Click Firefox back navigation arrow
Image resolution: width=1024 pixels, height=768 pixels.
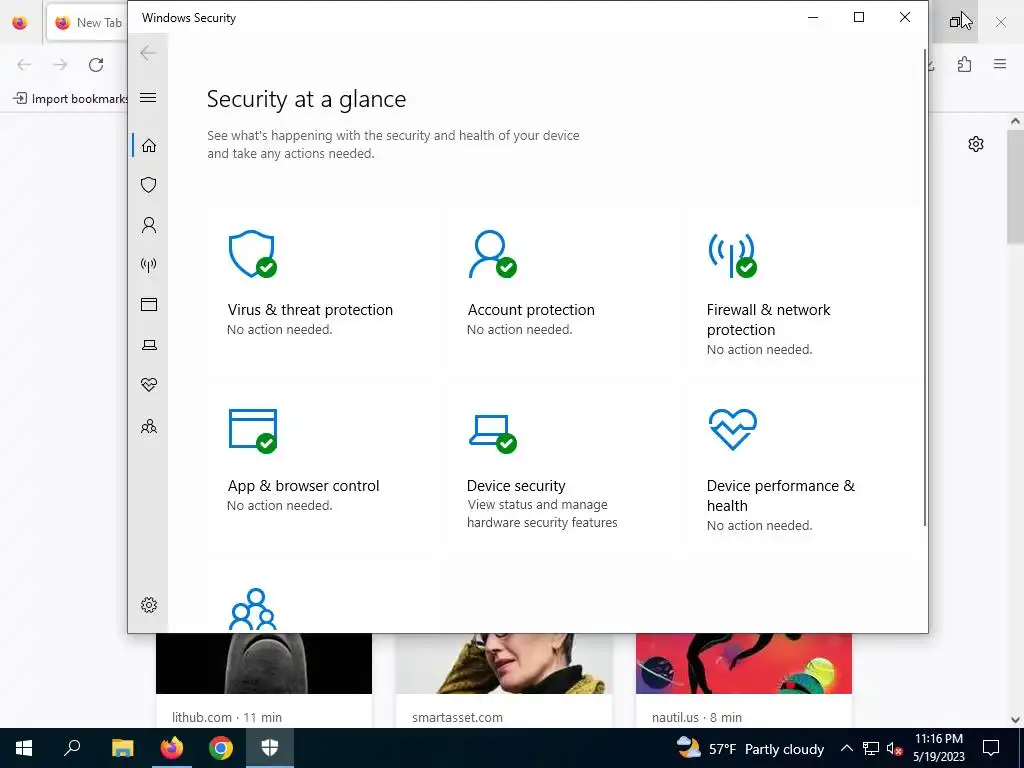coord(24,65)
